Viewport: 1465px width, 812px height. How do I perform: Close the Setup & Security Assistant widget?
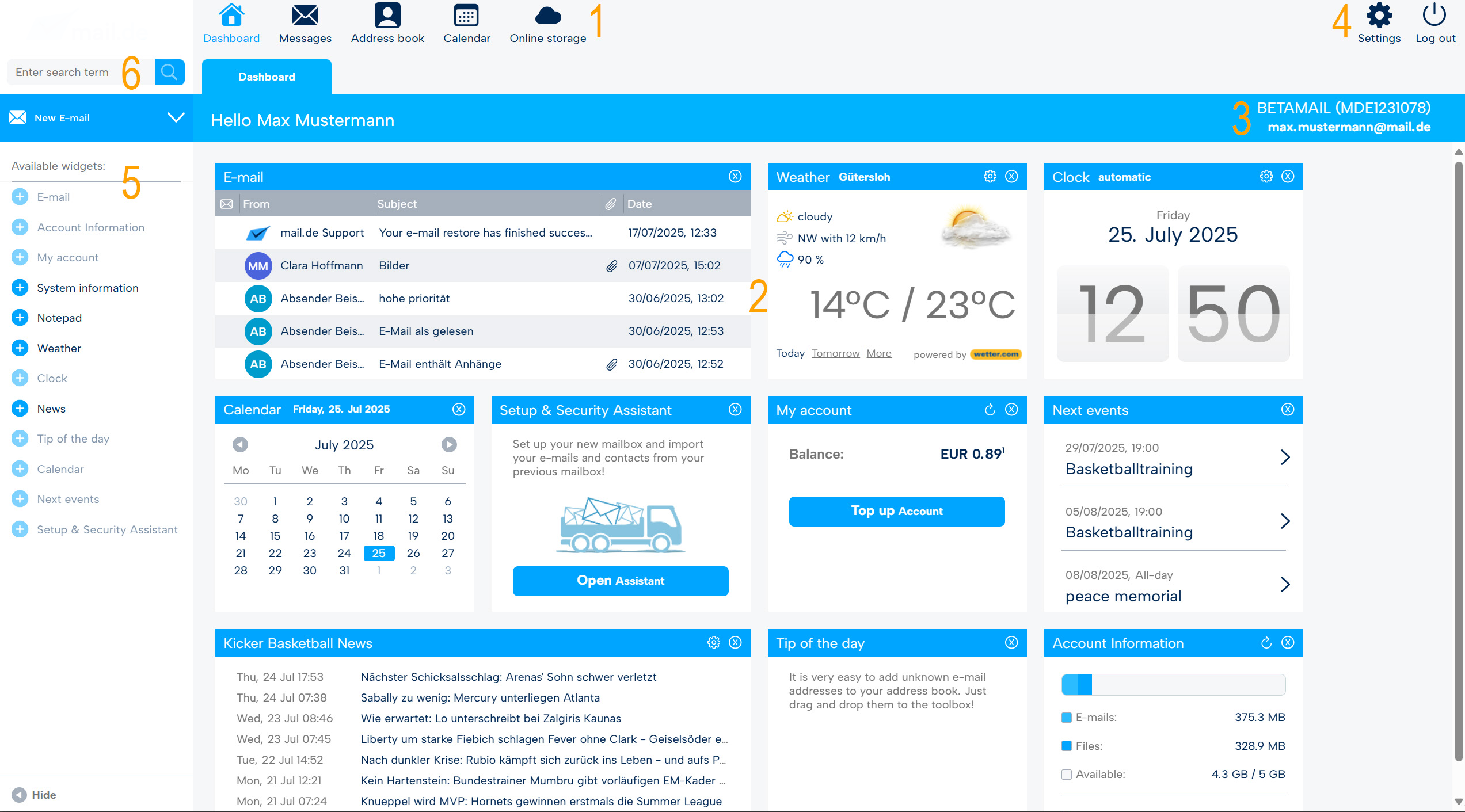point(735,409)
